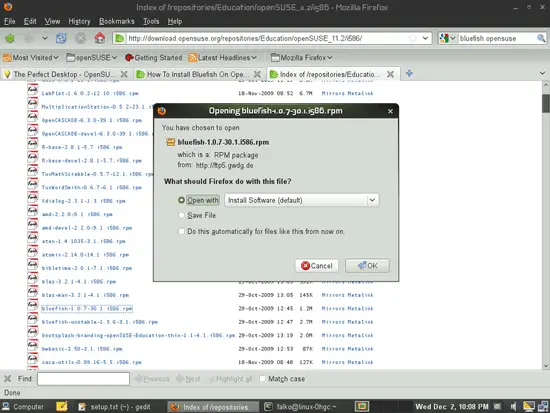This screenshot has height=413, width=550.
Task: Open search engine selector dropdown
Action: coord(447,38)
